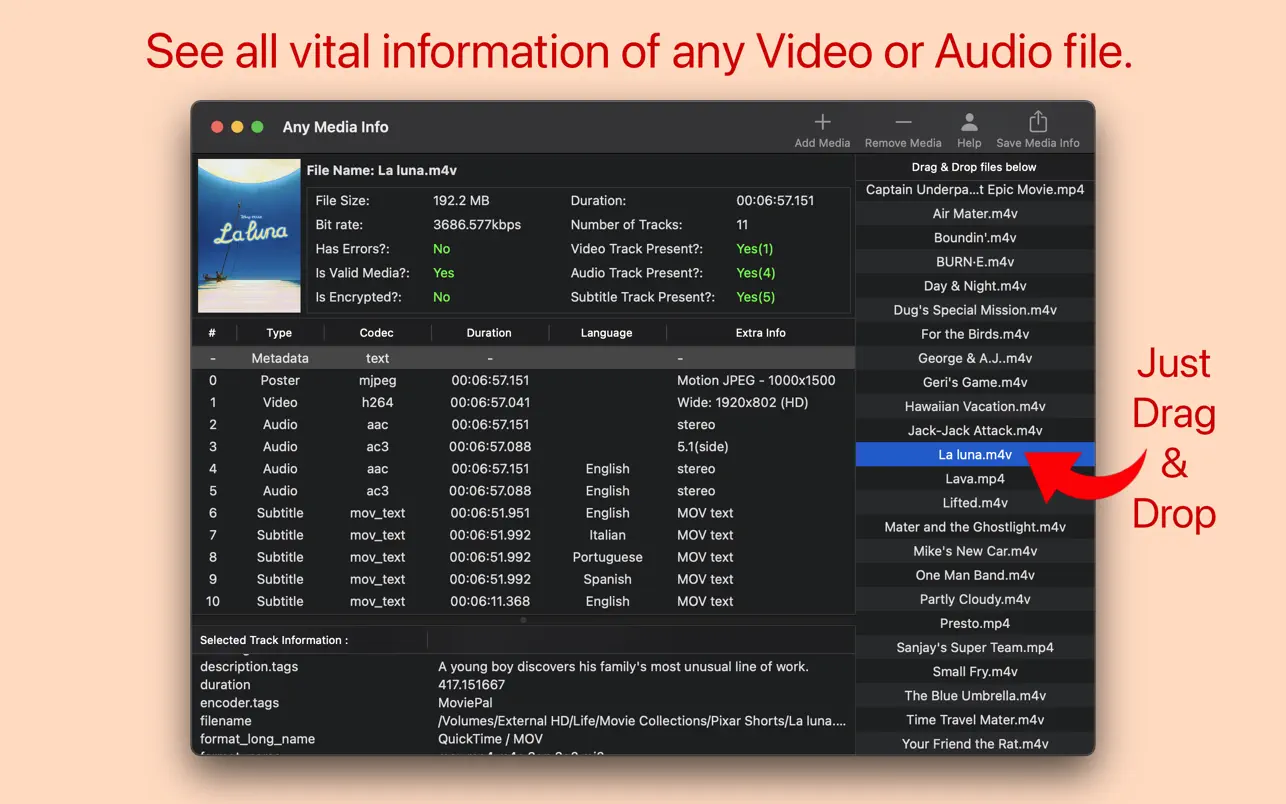Click the Codec column header
This screenshot has width=1286, height=804.
tap(377, 333)
